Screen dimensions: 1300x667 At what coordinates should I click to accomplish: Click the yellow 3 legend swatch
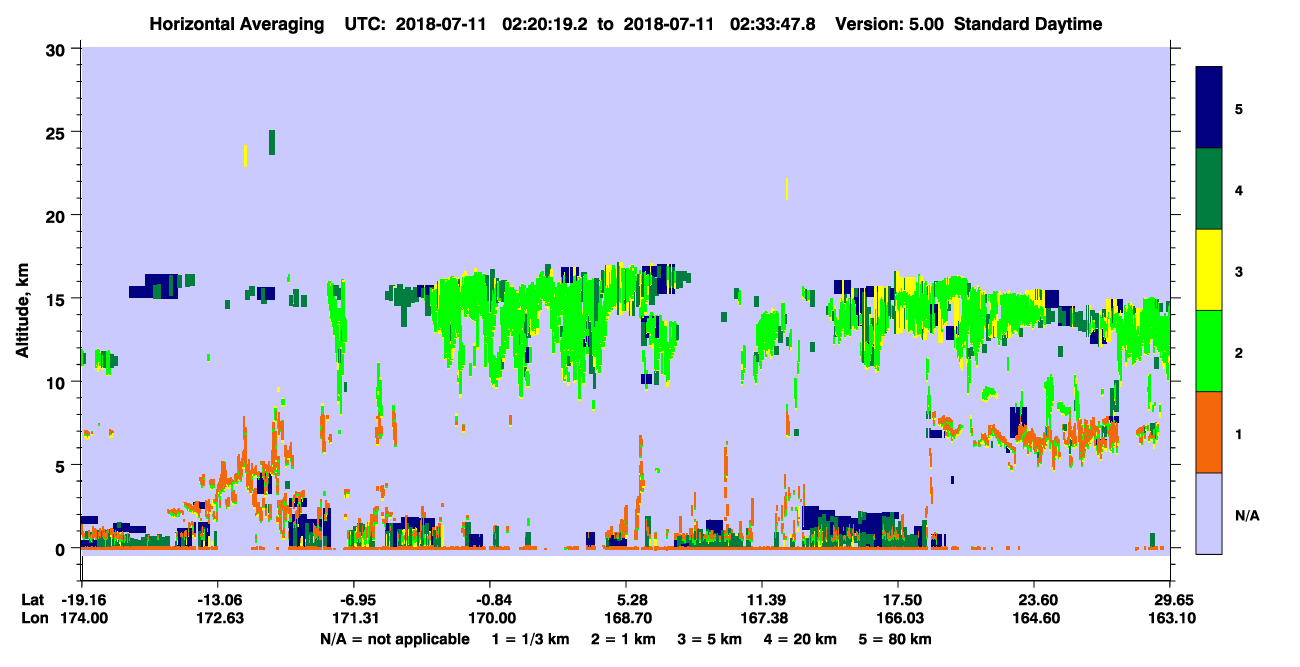[x=1209, y=270]
